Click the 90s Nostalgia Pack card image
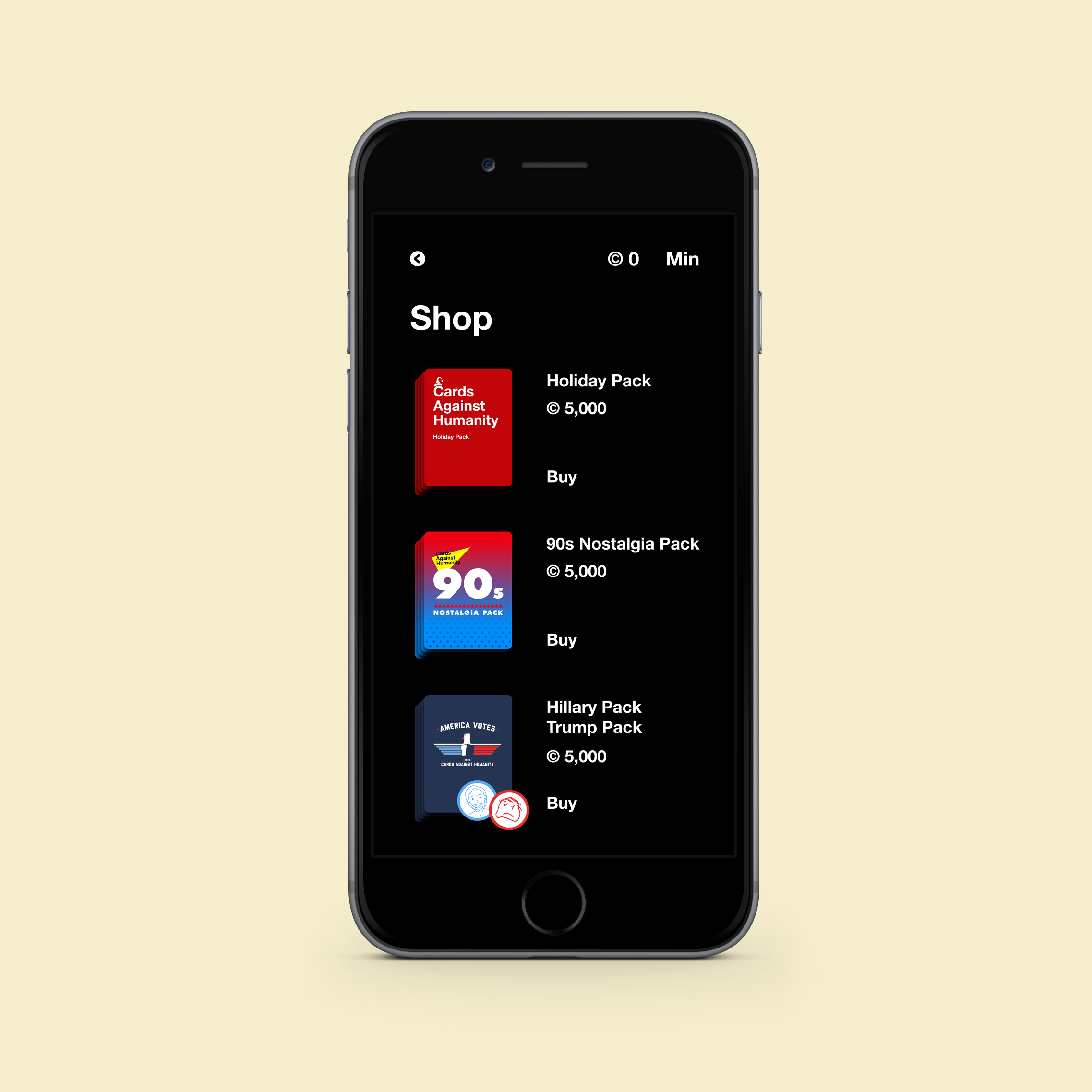 (x=467, y=590)
